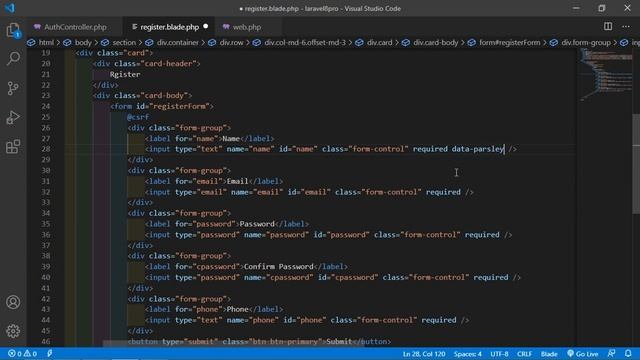This screenshot has width=640, height=360.
Task: Open the Source Control view
Action: [13, 88]
